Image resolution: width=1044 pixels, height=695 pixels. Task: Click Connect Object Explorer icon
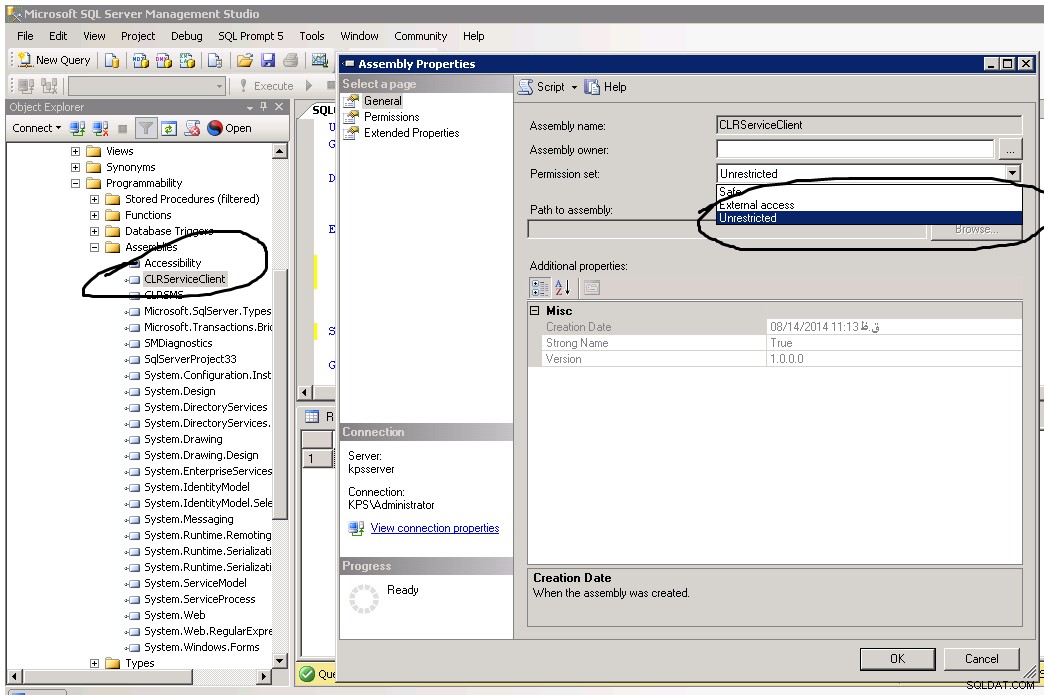(77, 128)
